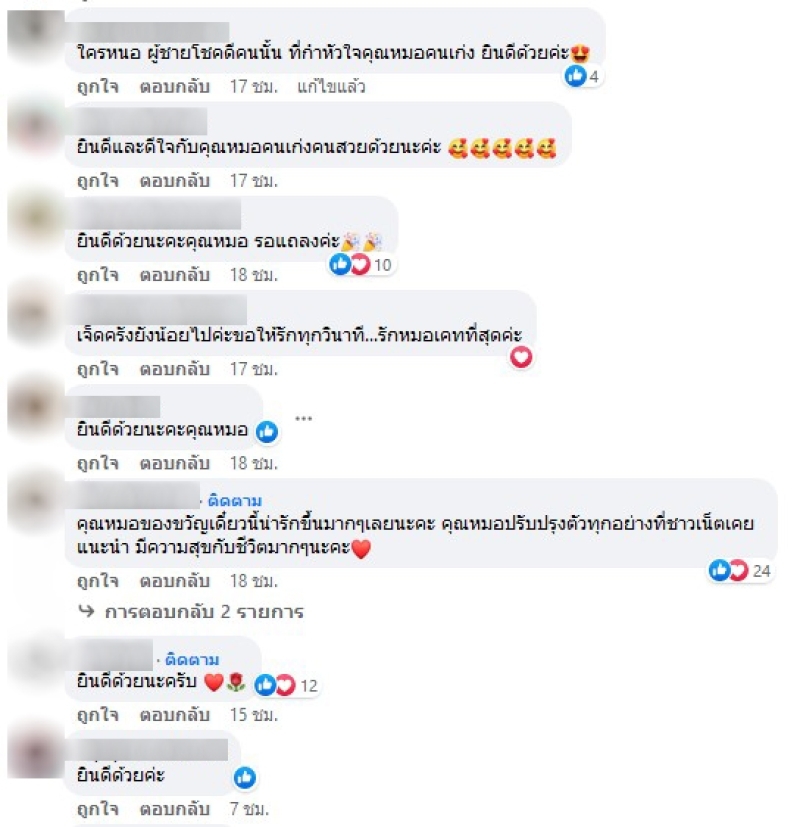This screenshot has height=827, width=800.
Task: Open the first commenter's avatar
Action: 36,36
